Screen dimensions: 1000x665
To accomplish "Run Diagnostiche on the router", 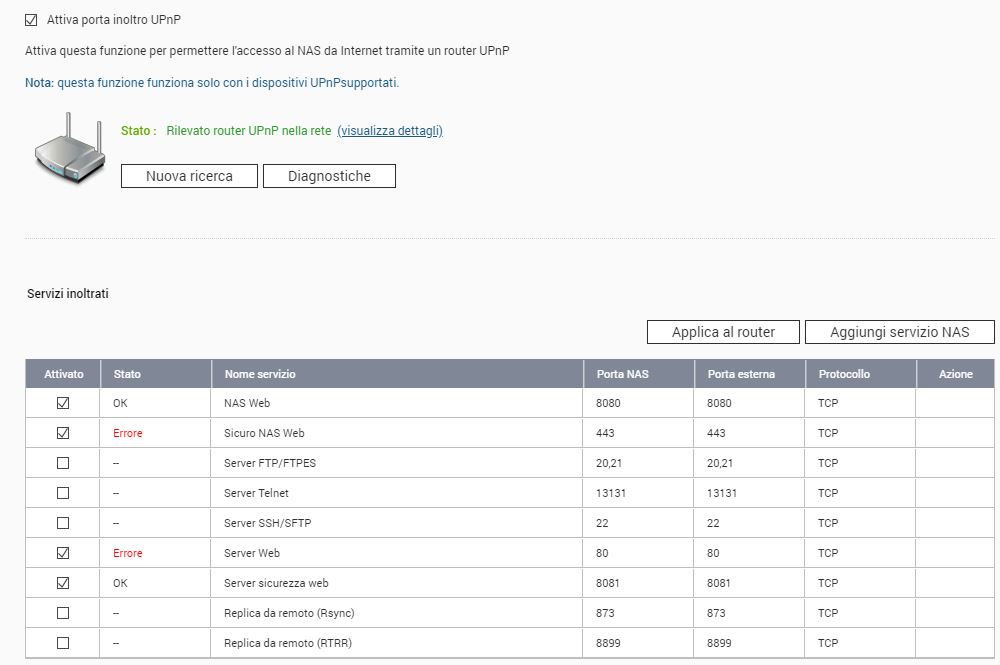I will [x=329, y=176].
